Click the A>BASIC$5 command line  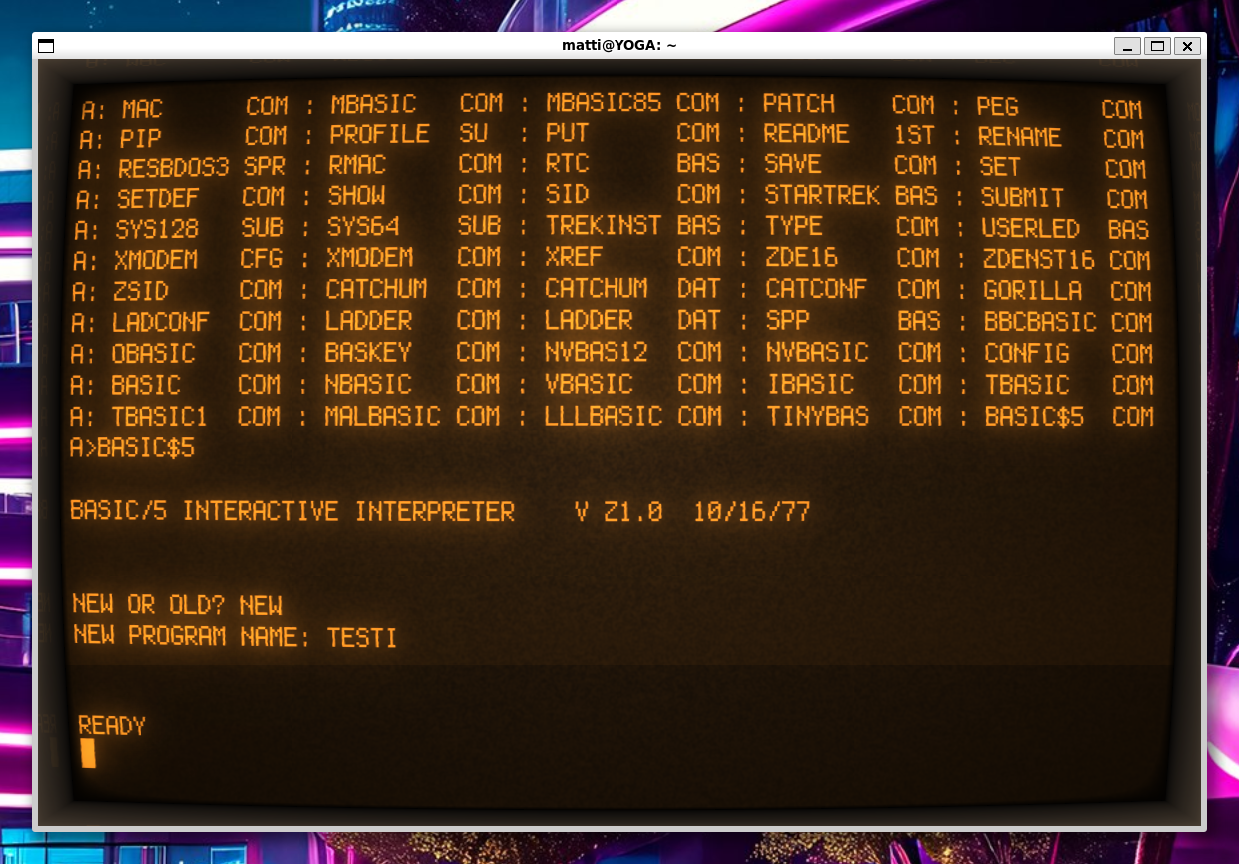(132, 448)
